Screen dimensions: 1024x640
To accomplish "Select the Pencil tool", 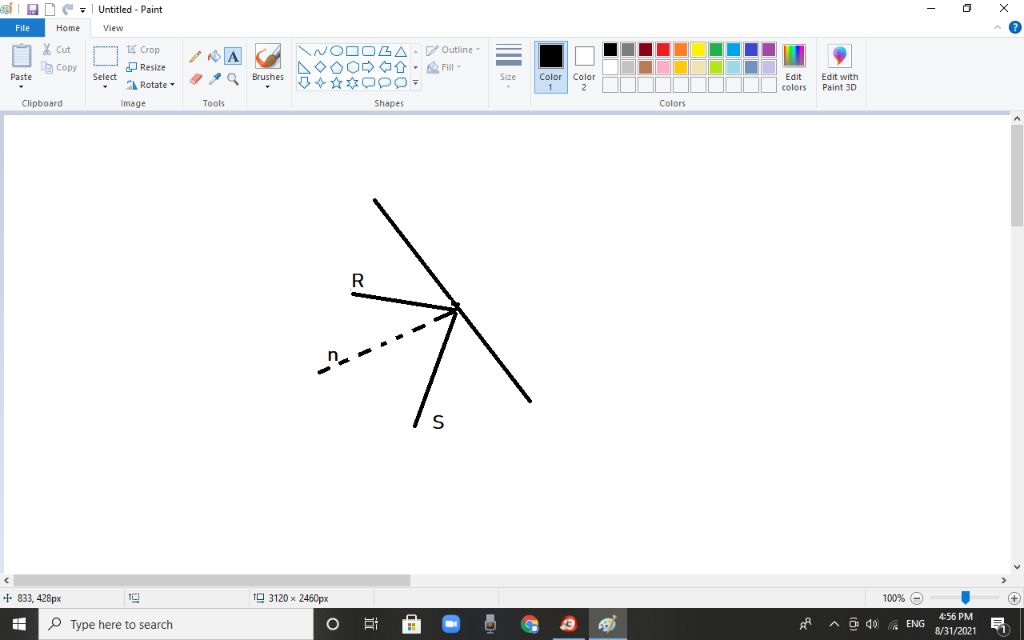I will pyautogui.click(x=195, y=57).
